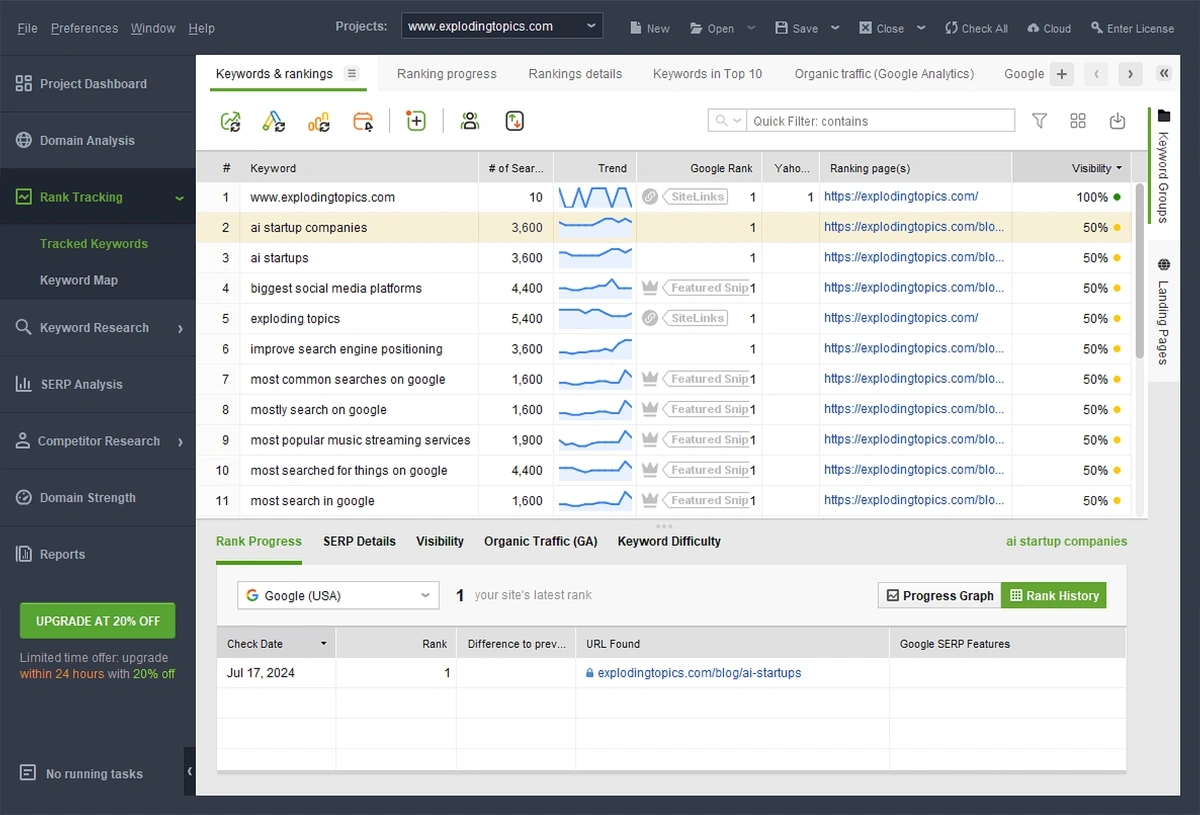
Task: Expand Keyword Research submenu arrow
Action: point(180,328)
